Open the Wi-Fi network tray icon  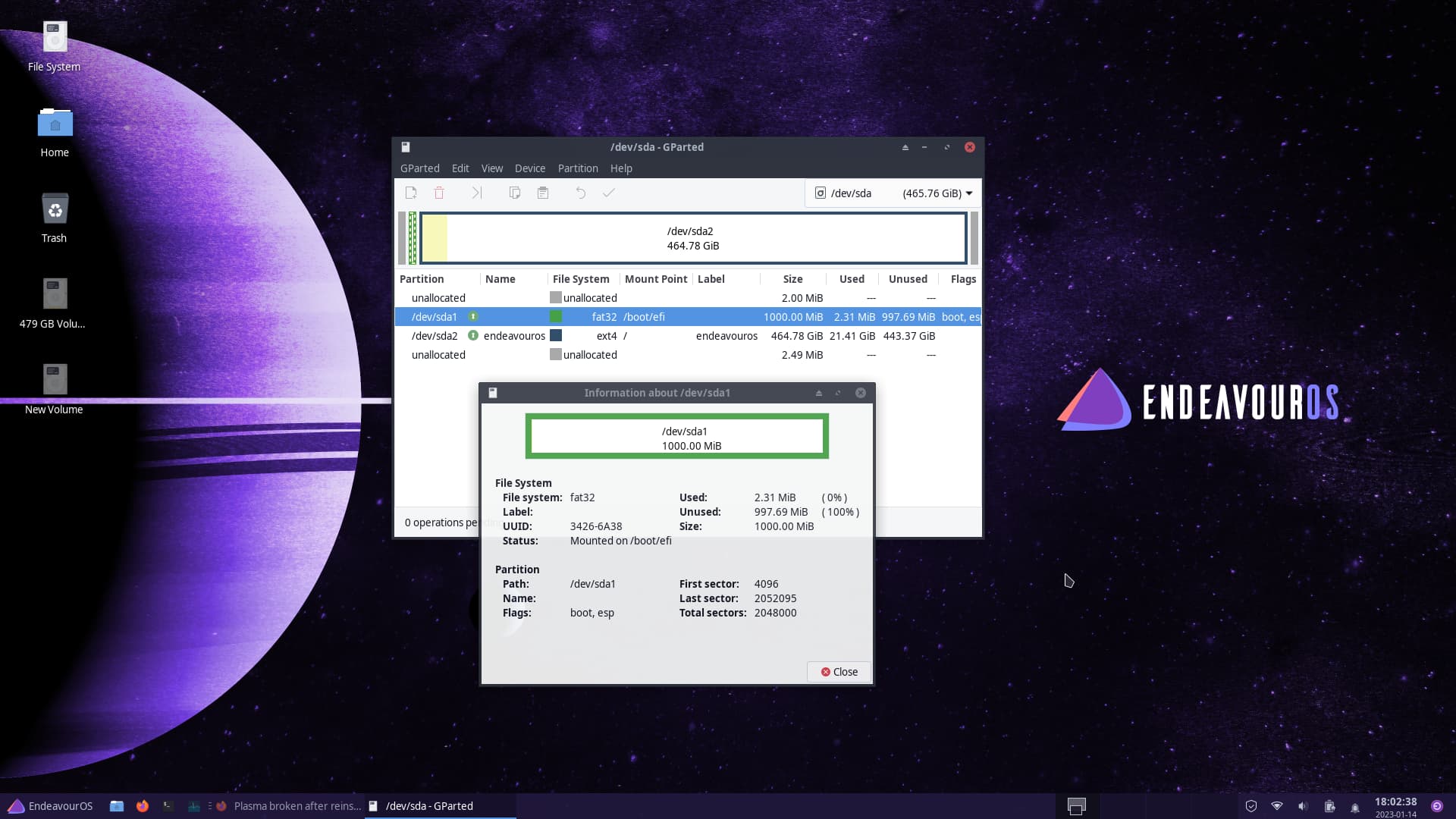[1277, 806]
